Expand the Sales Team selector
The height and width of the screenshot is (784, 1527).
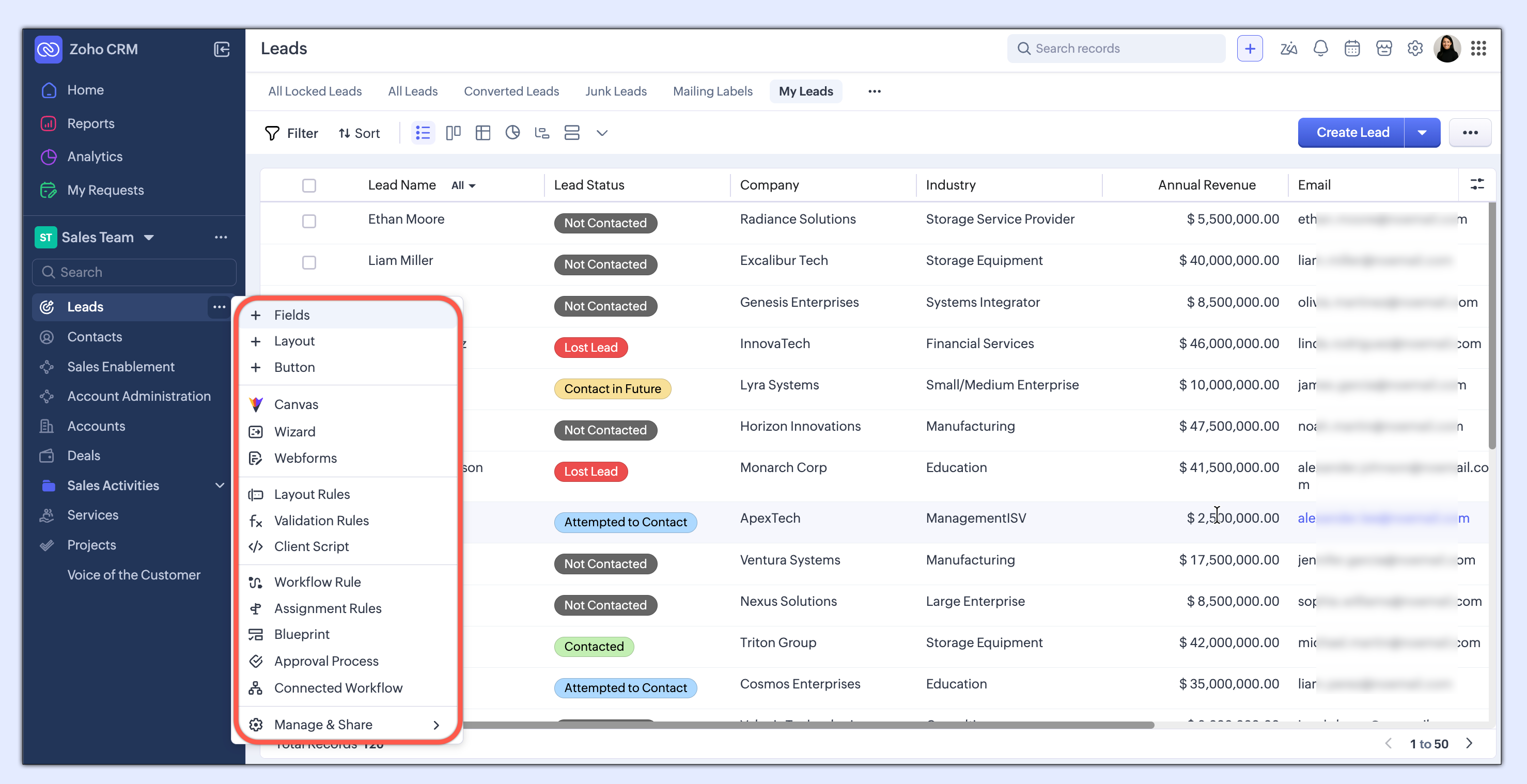tap(149, 238)
